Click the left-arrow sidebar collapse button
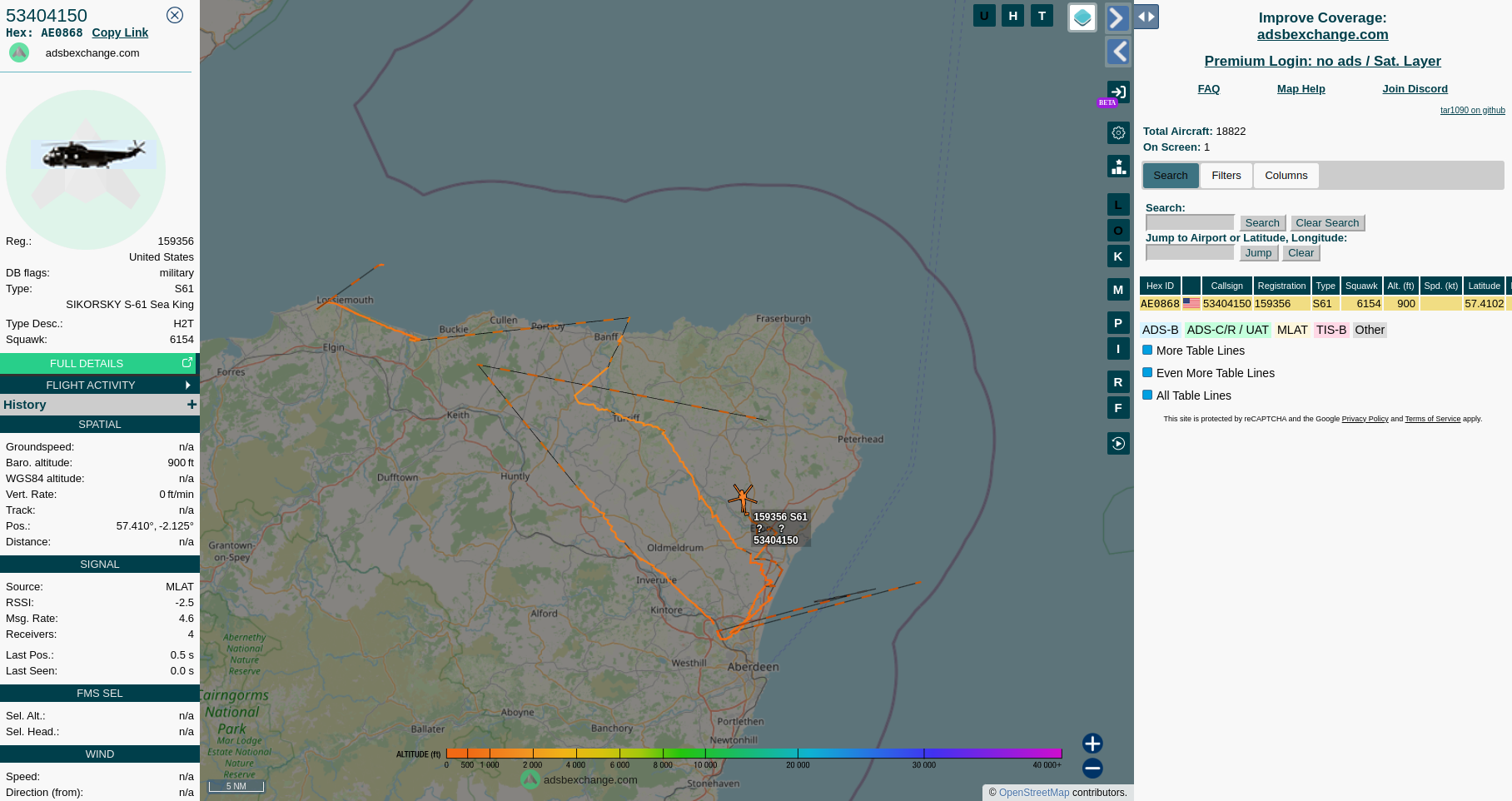The height and width of the screenshot is (801, 1512). tap(1118, 52)
